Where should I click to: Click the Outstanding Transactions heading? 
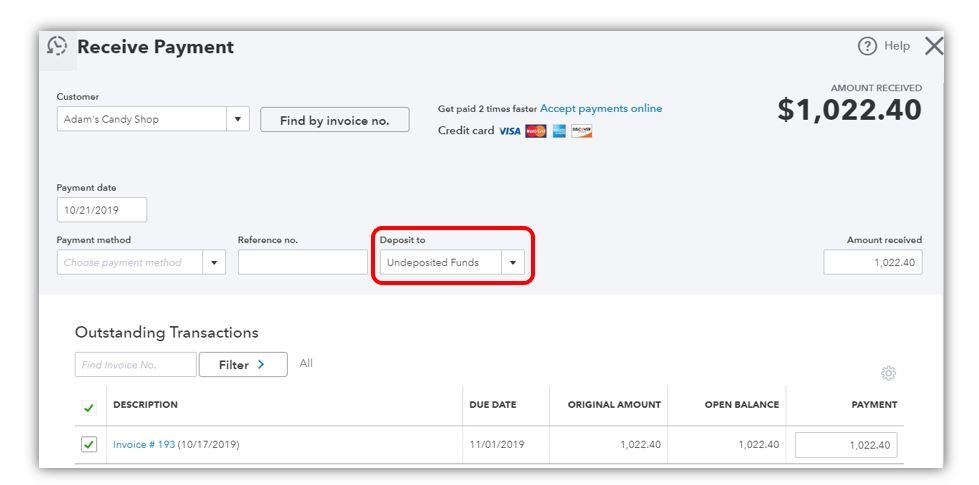click(167, 332)
